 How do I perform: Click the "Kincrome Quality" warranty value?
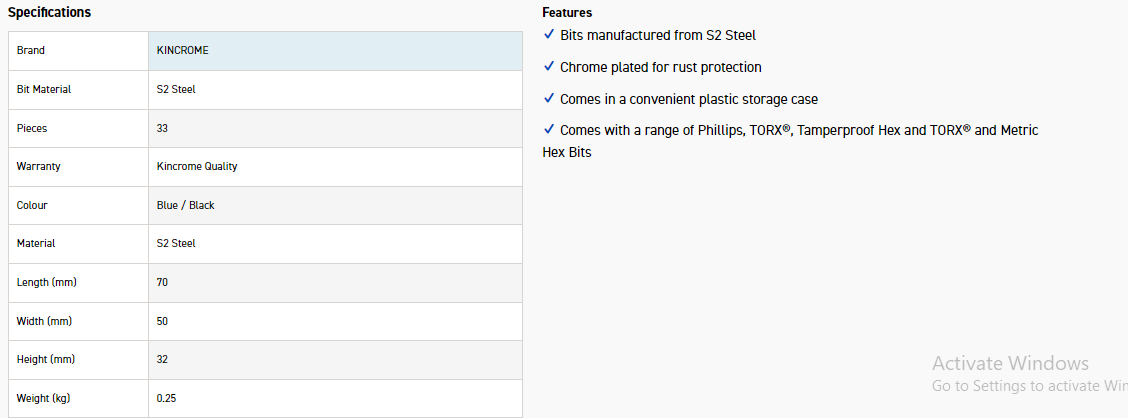click(197, 167)
